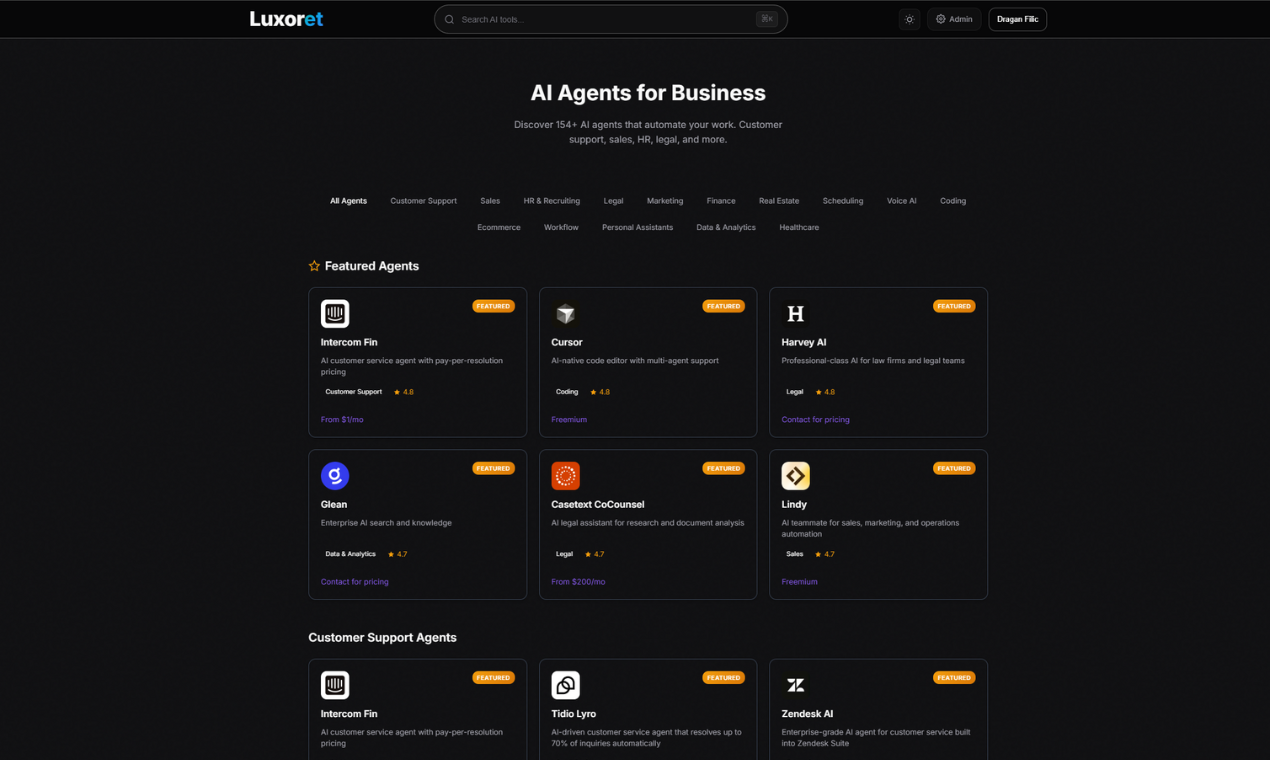Select the Scheduling category tab
1270x760 pixels.
pyautogui.click(x=843, y=201)
